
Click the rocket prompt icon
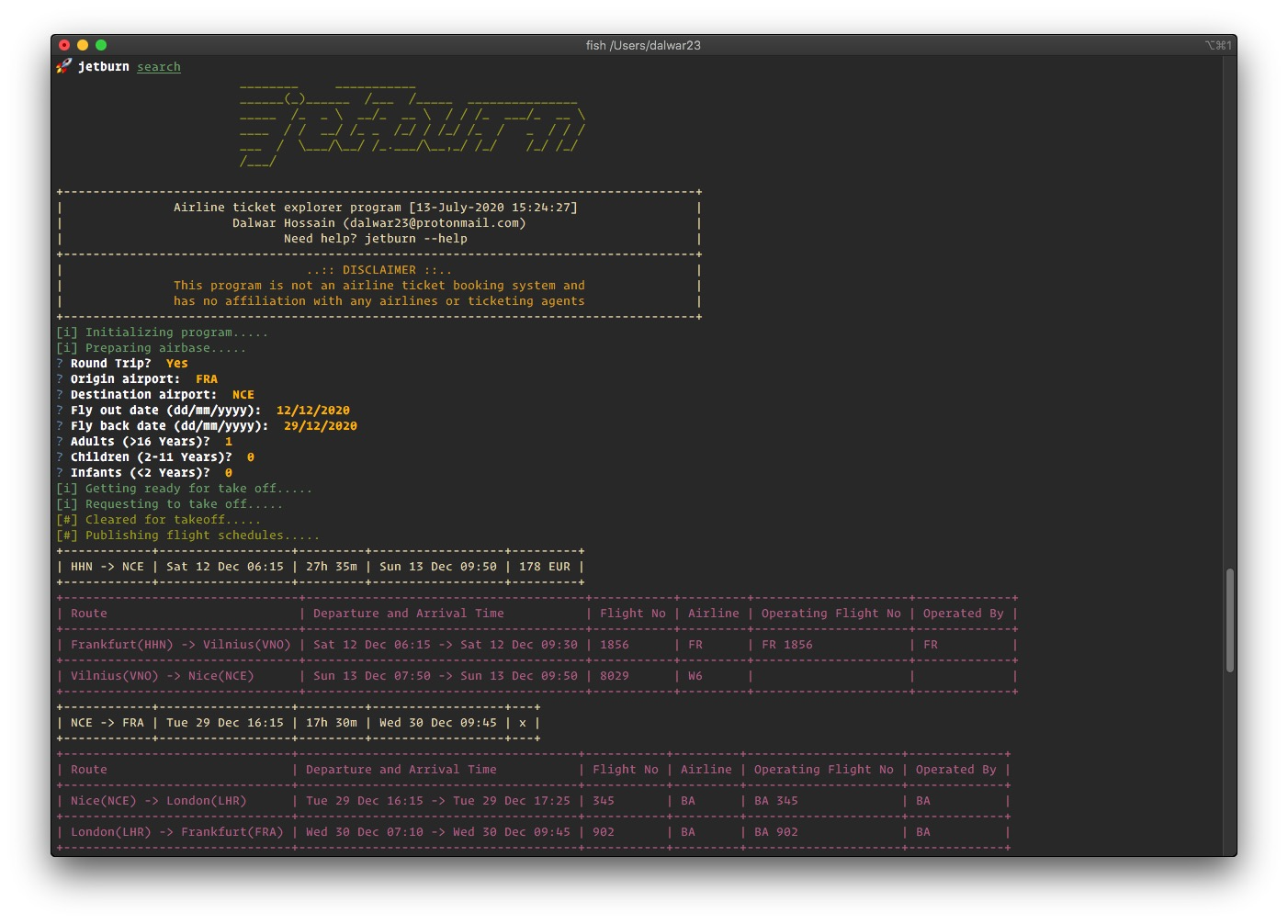pyautogui.click(x=63, y=66)
